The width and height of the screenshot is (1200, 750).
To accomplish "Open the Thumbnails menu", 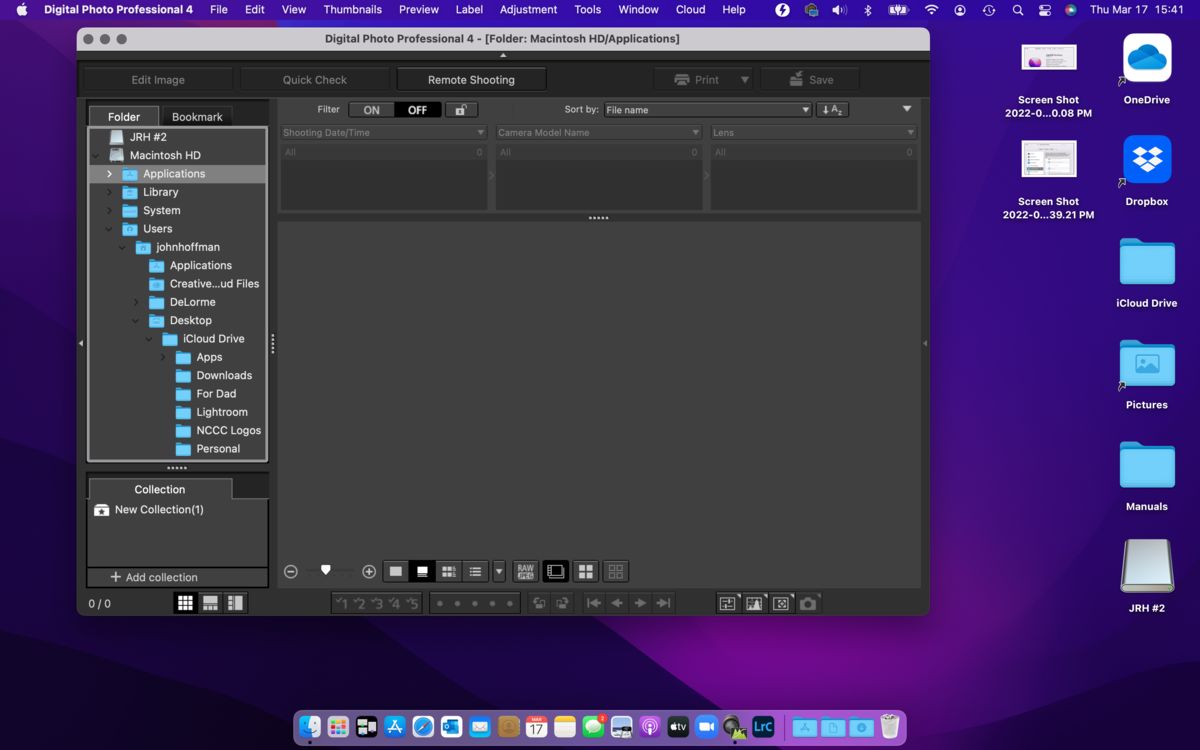I will coord(352,10).
